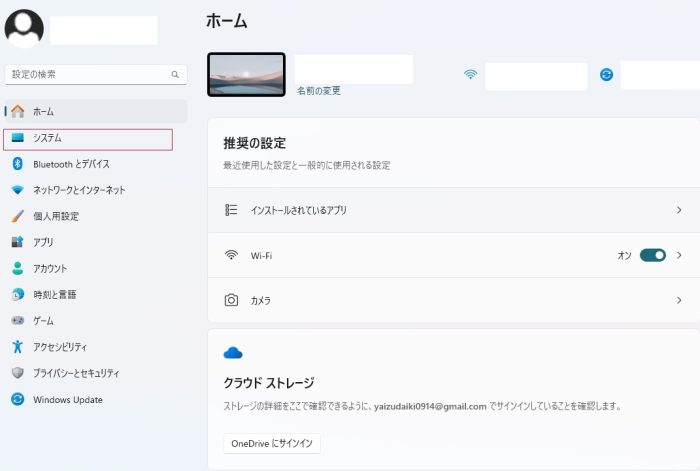Expand インストールされているアプリ row chevron
Screen dimensions: 700x471
point(679,210)
